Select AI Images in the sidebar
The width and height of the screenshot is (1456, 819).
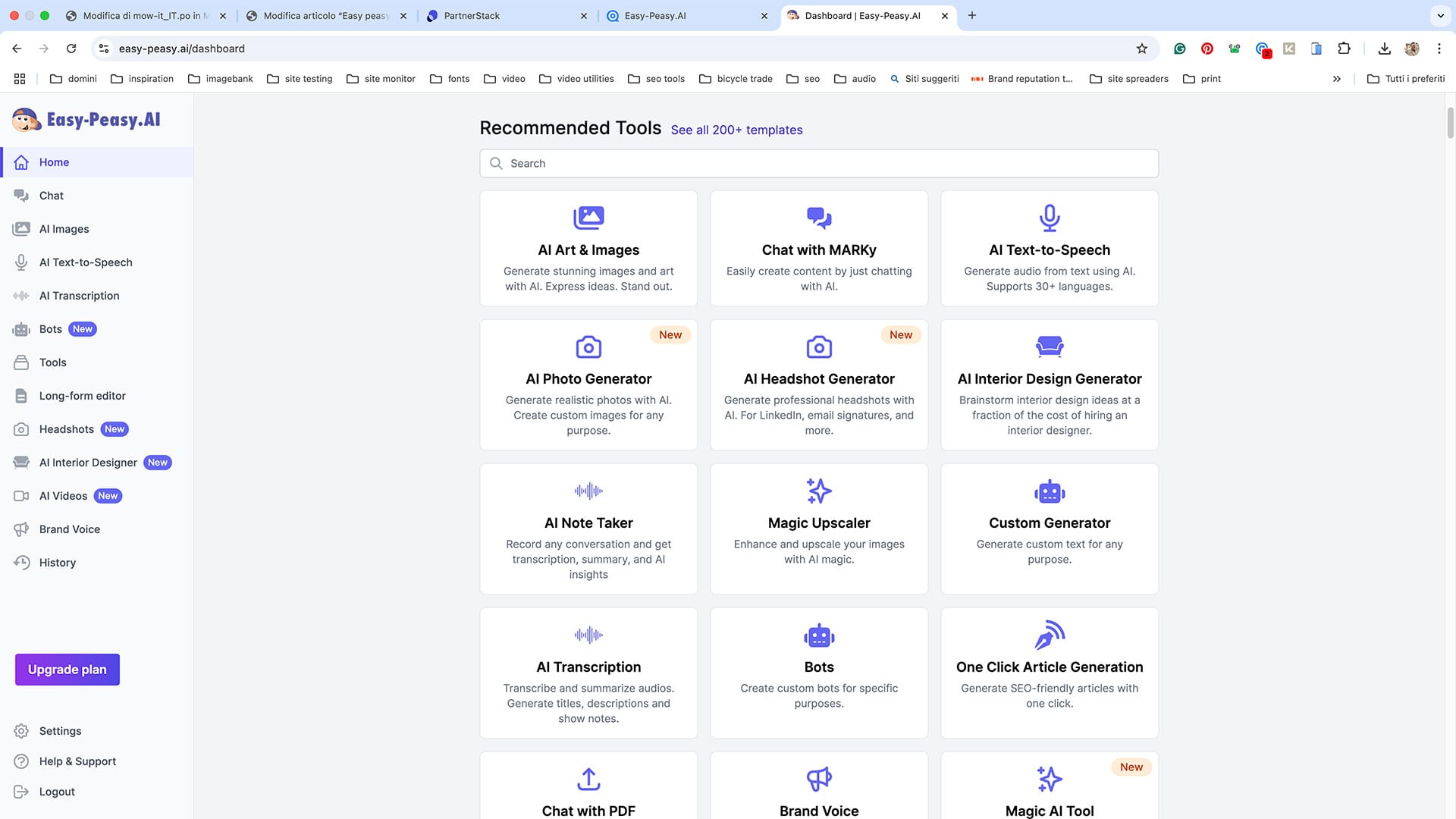64,228
